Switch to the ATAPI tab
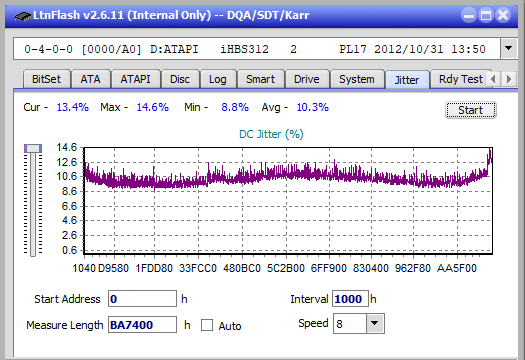Screen dimensions: 525x360 tap(135, 79)
